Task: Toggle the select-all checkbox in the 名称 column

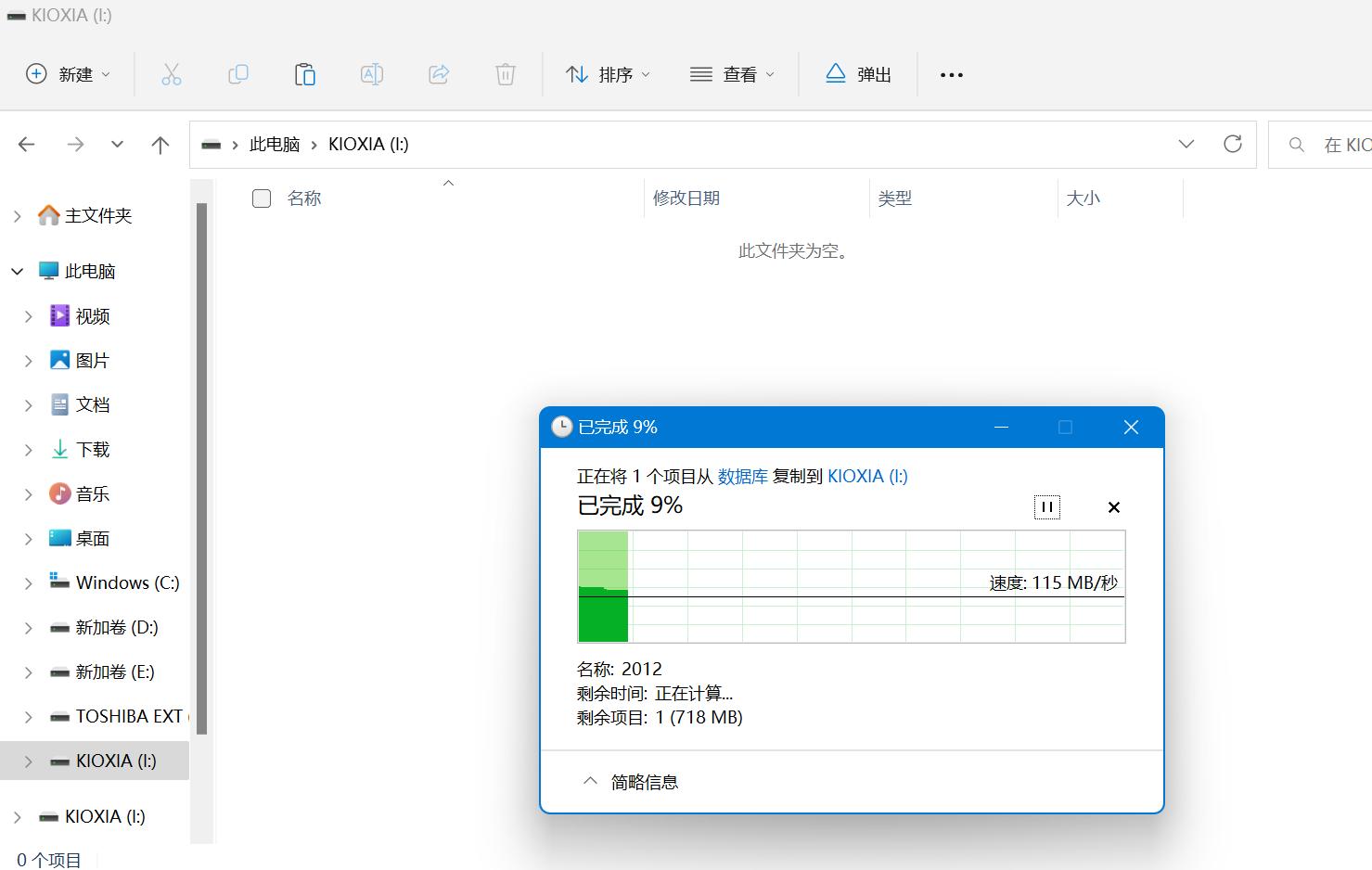Action: coord(261,198)
